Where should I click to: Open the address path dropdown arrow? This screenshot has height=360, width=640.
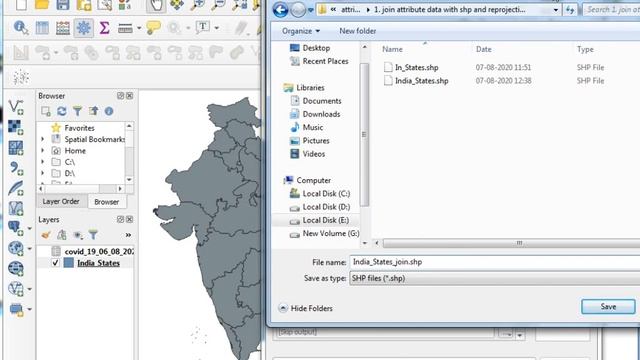pos(556,10)
